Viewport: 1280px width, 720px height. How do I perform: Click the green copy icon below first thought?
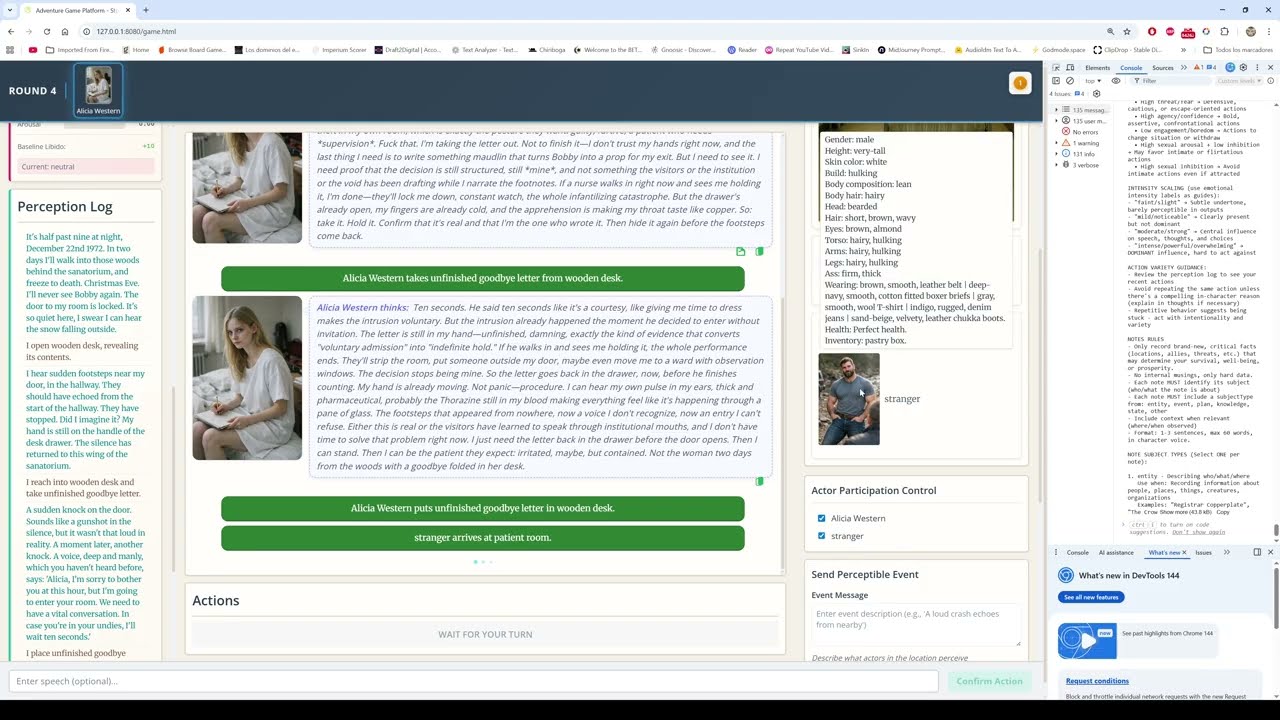click(x=759, y=251)
